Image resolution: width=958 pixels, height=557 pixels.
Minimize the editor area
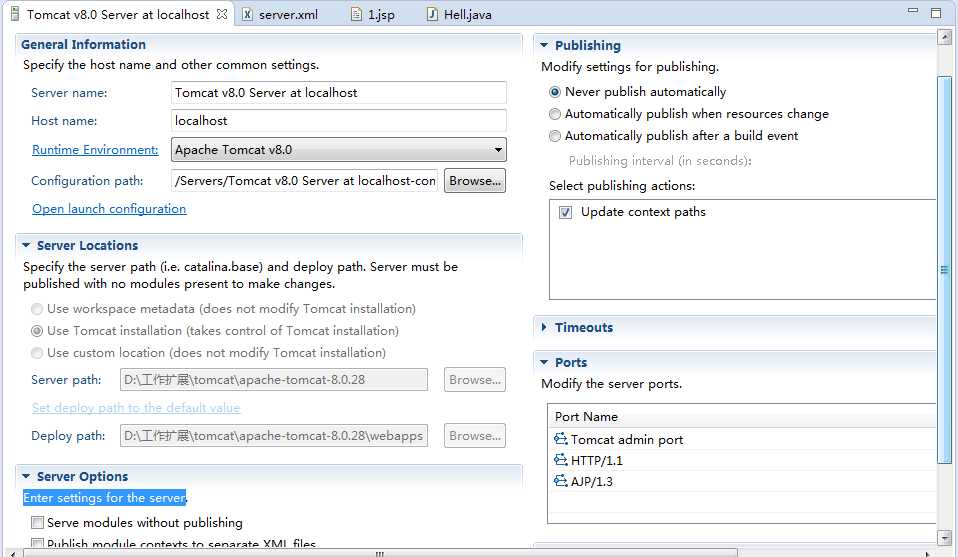(x=913, y=10)
